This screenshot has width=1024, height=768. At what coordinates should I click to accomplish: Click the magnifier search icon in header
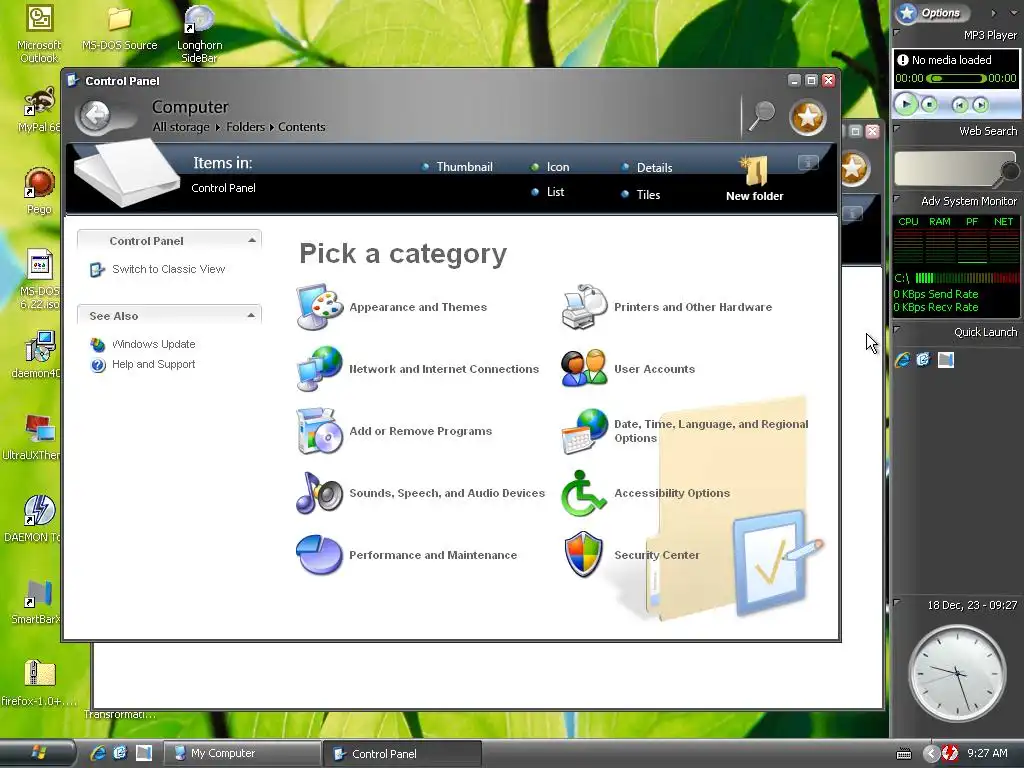point(761,116)
